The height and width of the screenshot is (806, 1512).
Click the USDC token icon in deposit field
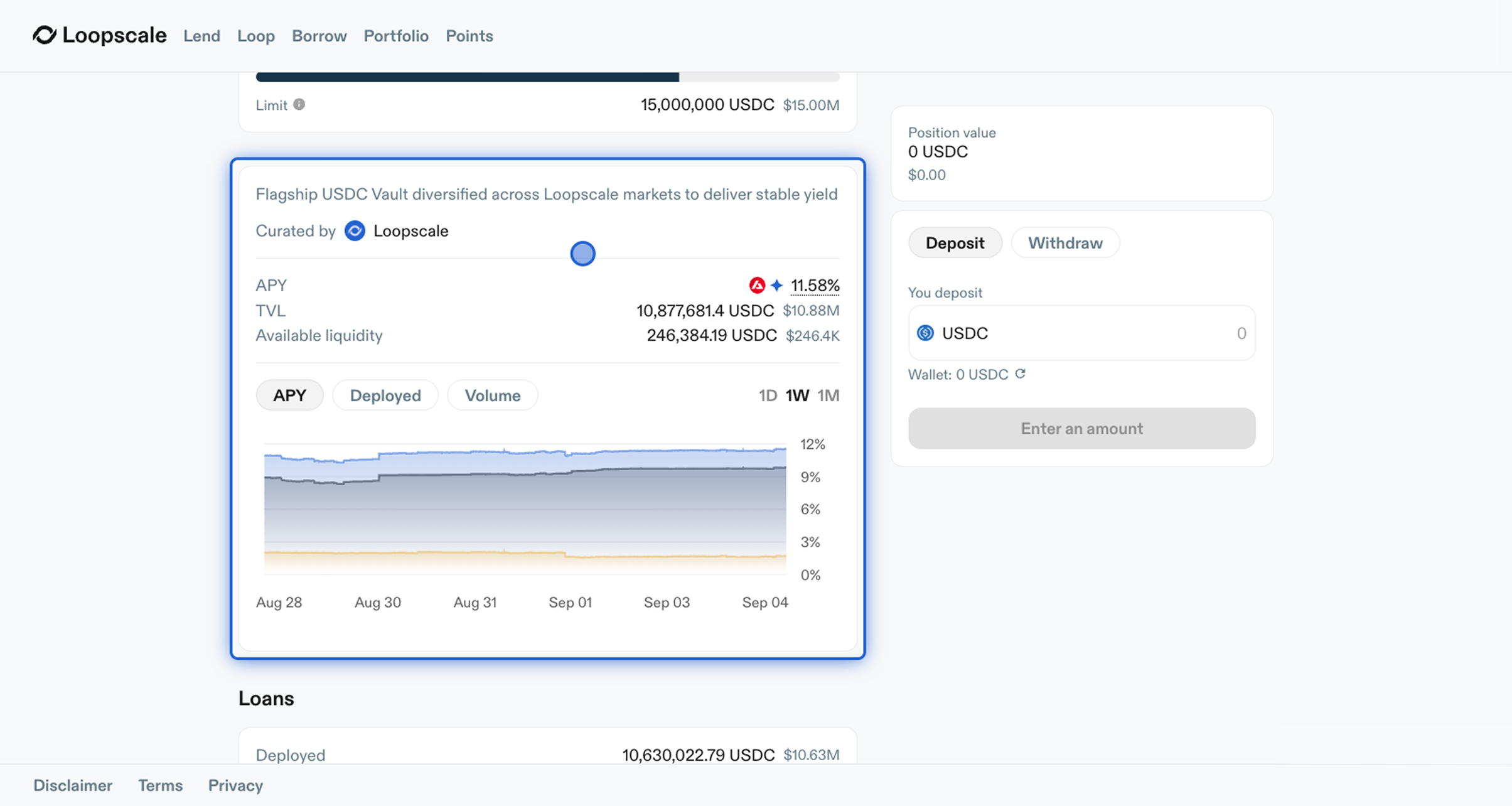(x=925, y=333)
